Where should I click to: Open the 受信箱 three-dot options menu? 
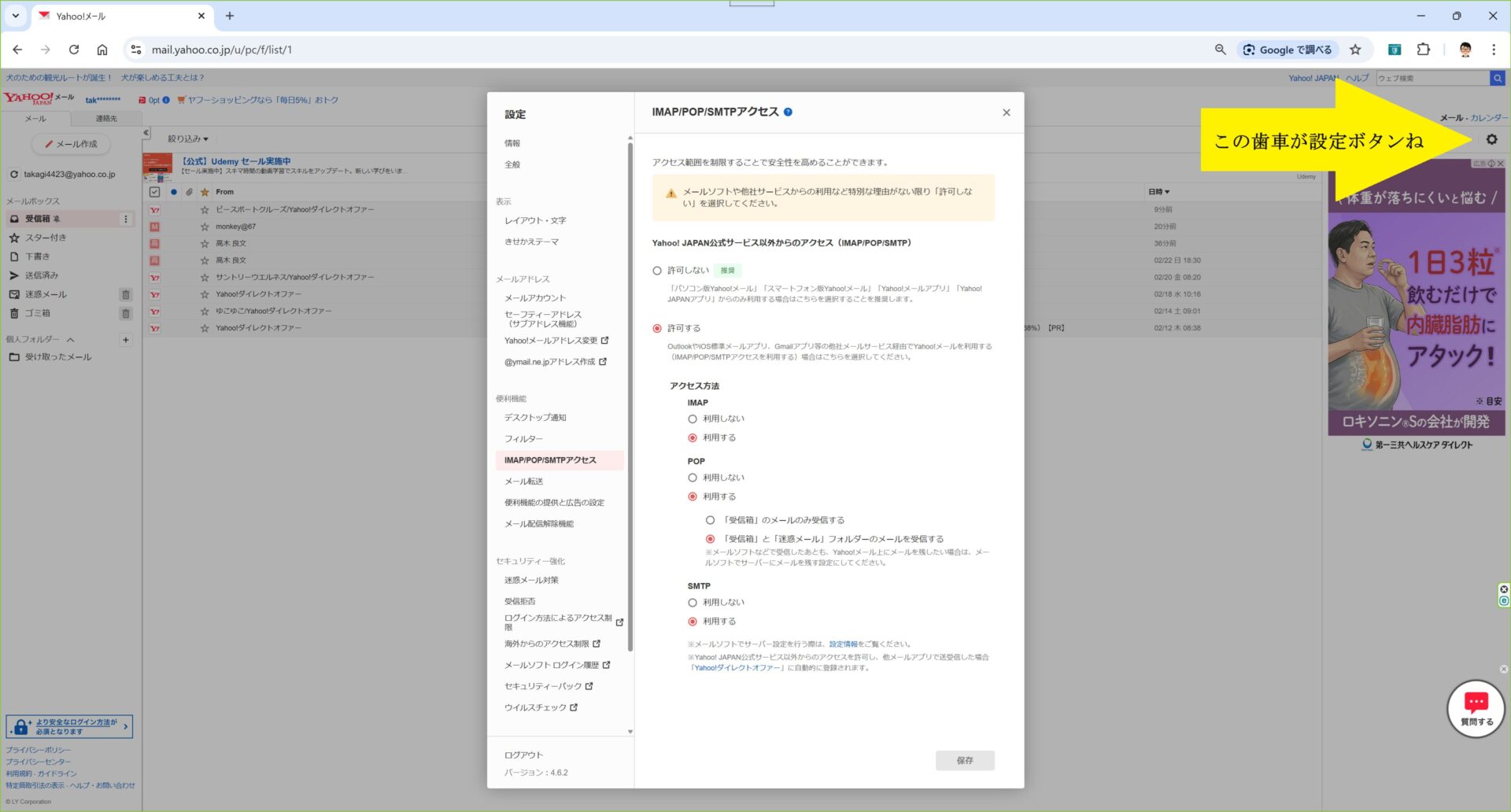point(125,219)
